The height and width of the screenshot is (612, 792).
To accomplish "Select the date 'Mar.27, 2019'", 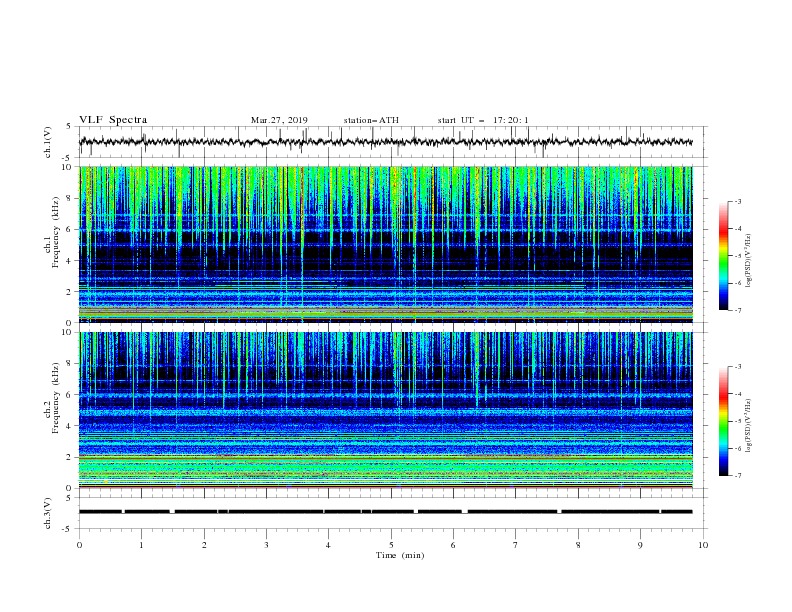I will point(279,120).
